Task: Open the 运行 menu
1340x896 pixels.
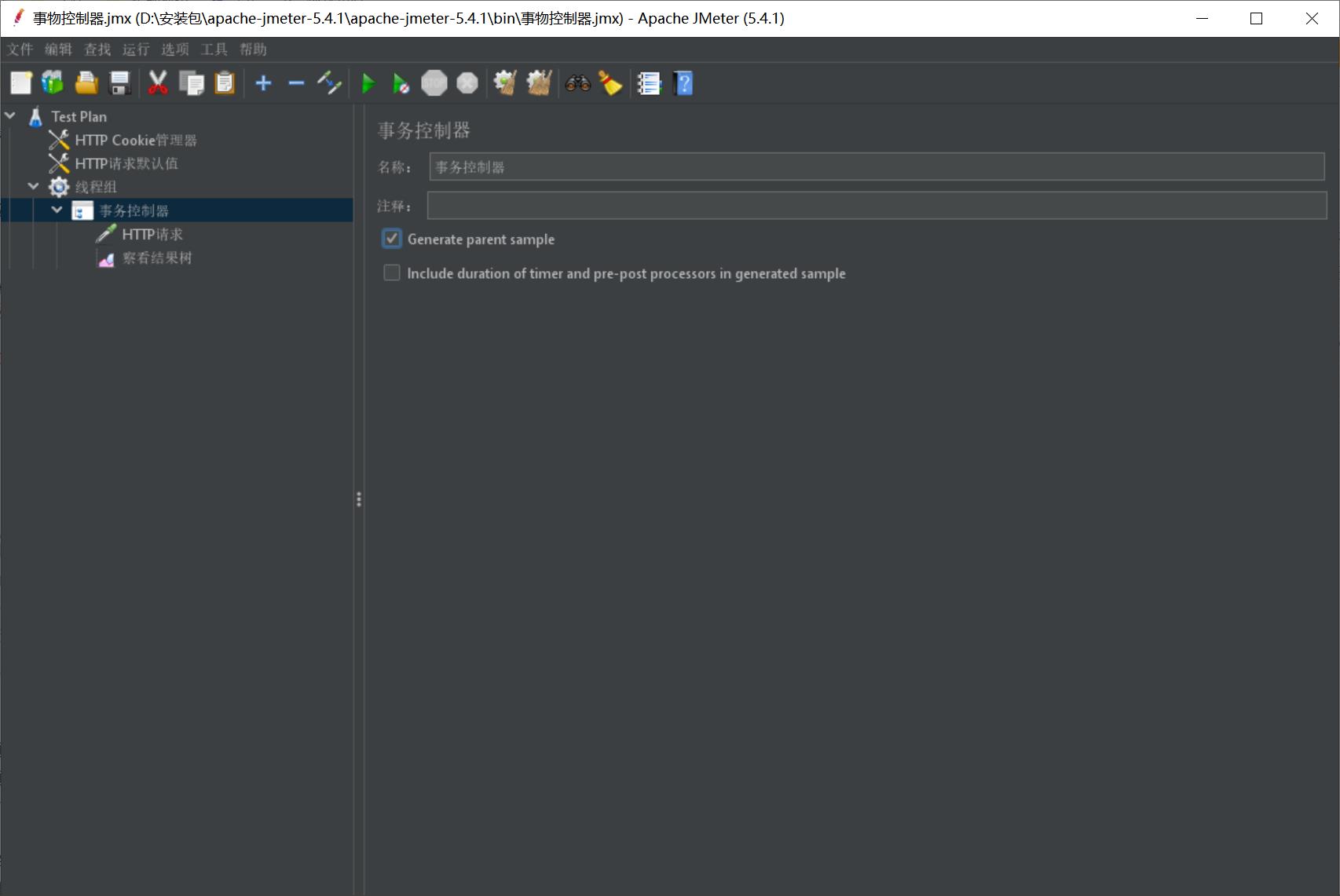Action: coord(136,49)
